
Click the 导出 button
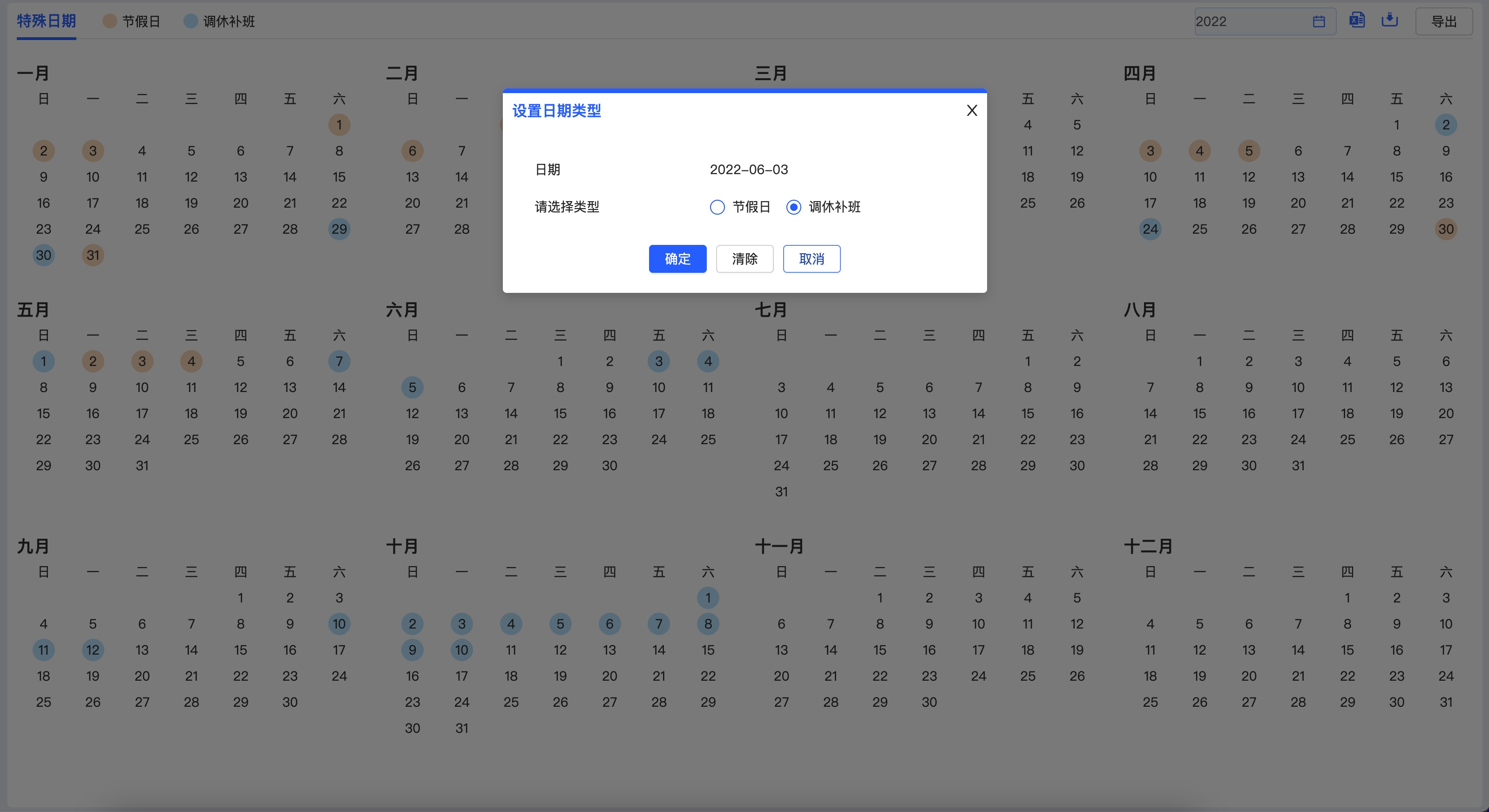1443,21
